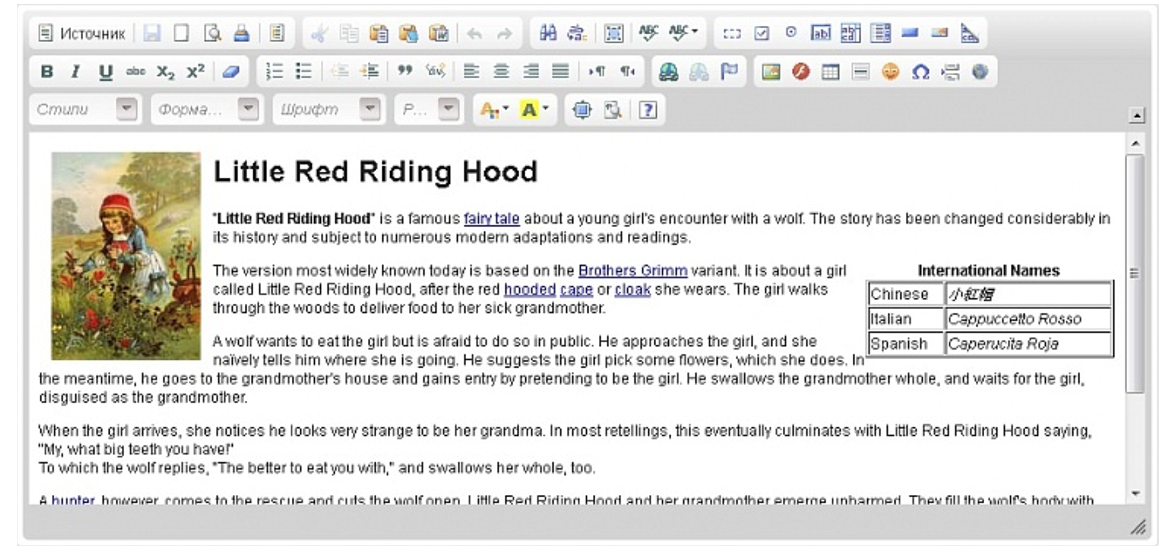Insert a Flash object
1168x558 pixels.
click(801, 72)
